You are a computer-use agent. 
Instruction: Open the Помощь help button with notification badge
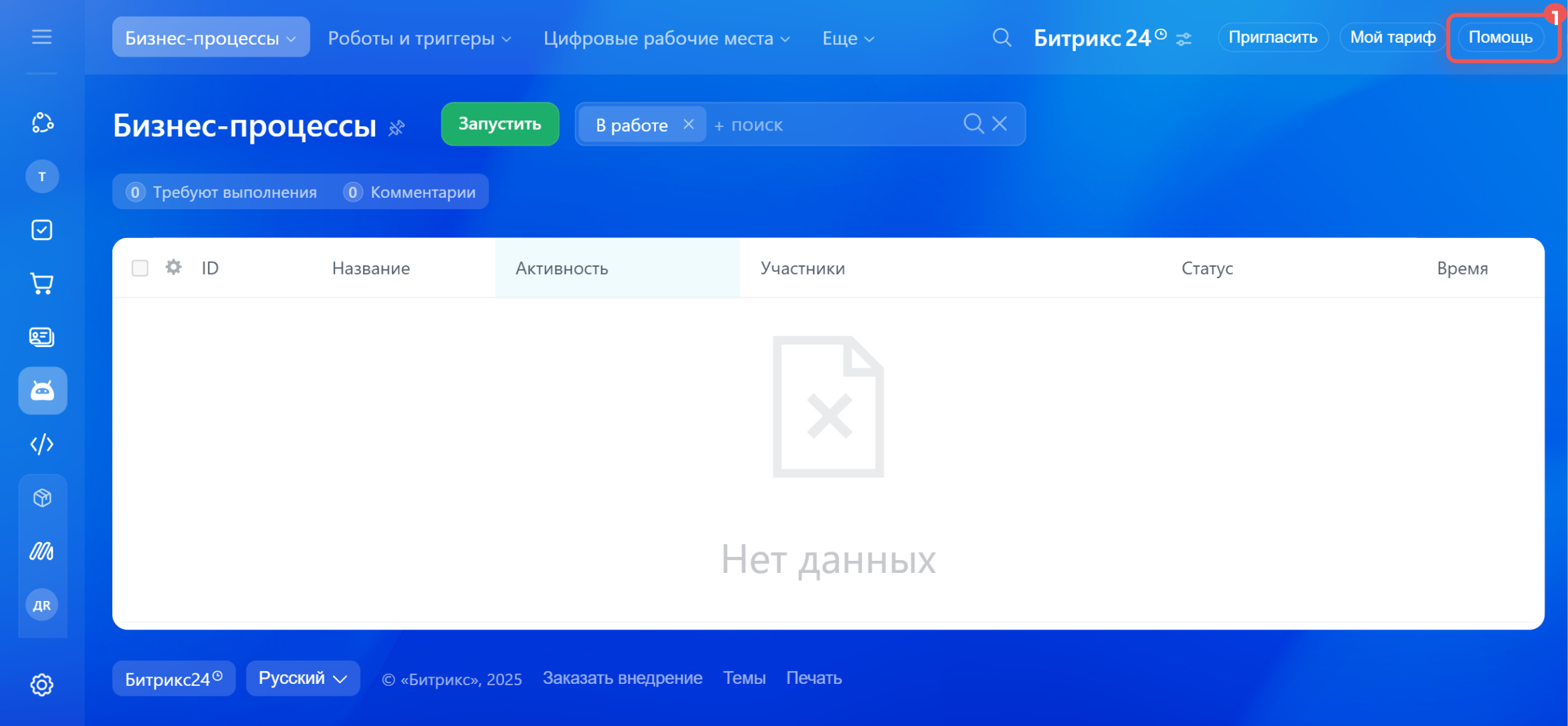click(1500, 37)
